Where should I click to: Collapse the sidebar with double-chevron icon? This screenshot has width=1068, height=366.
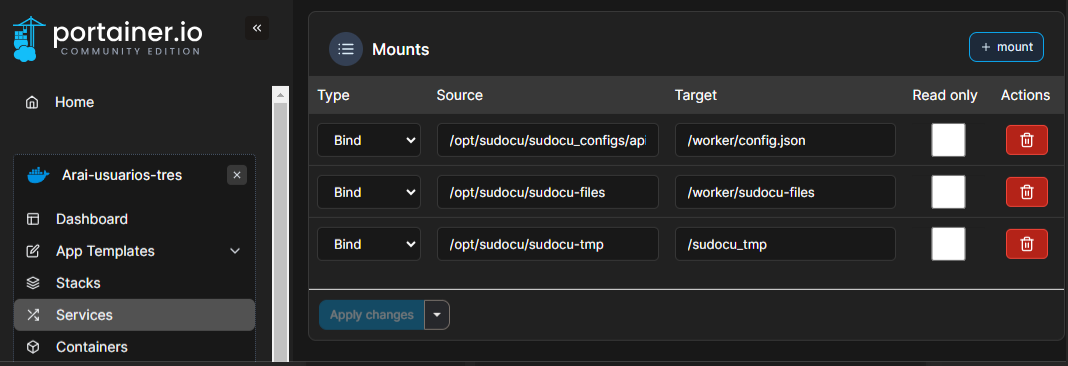pyautogui.click(x=257, y=28)
